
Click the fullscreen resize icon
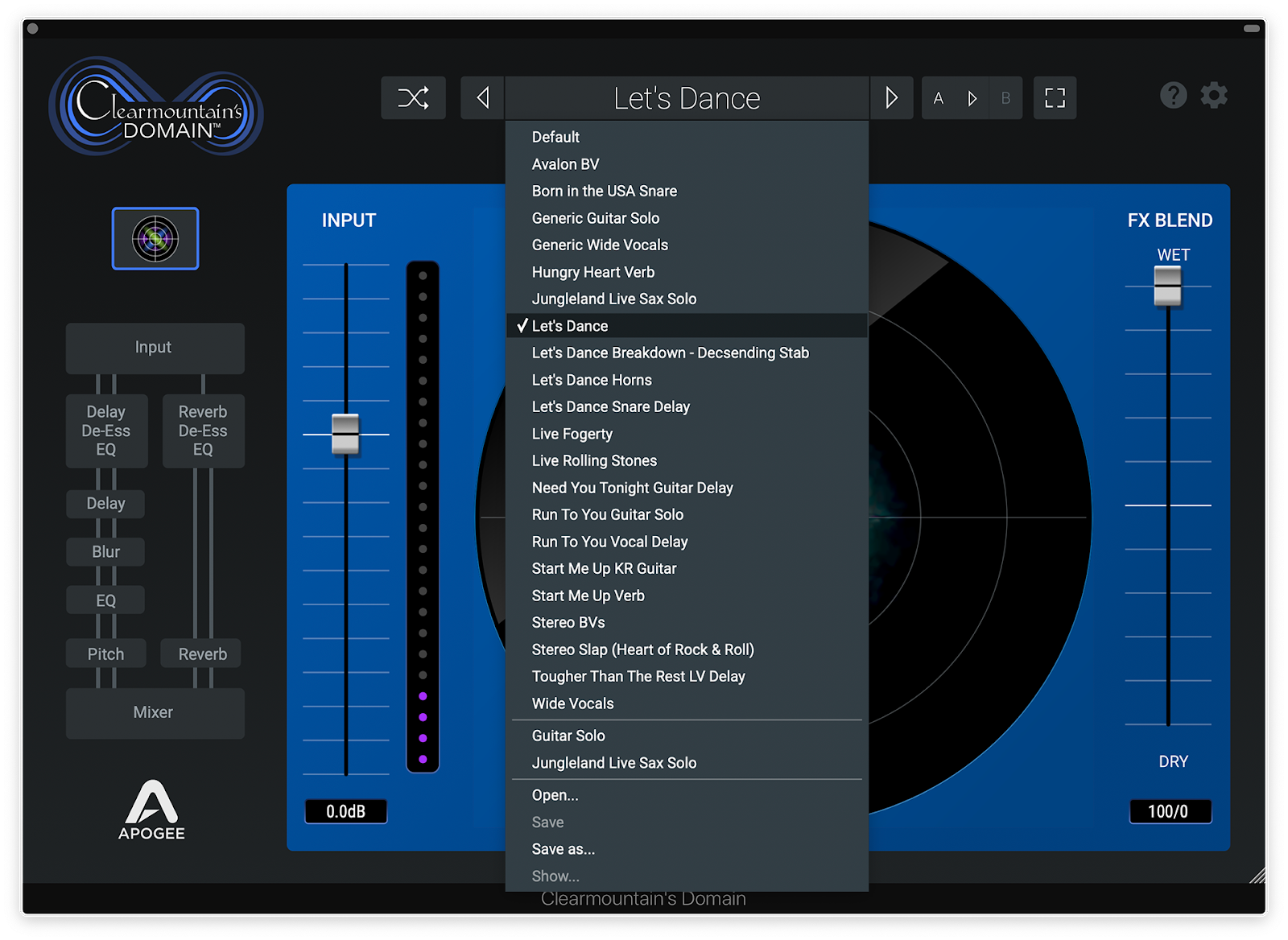tap(1055, 98)
